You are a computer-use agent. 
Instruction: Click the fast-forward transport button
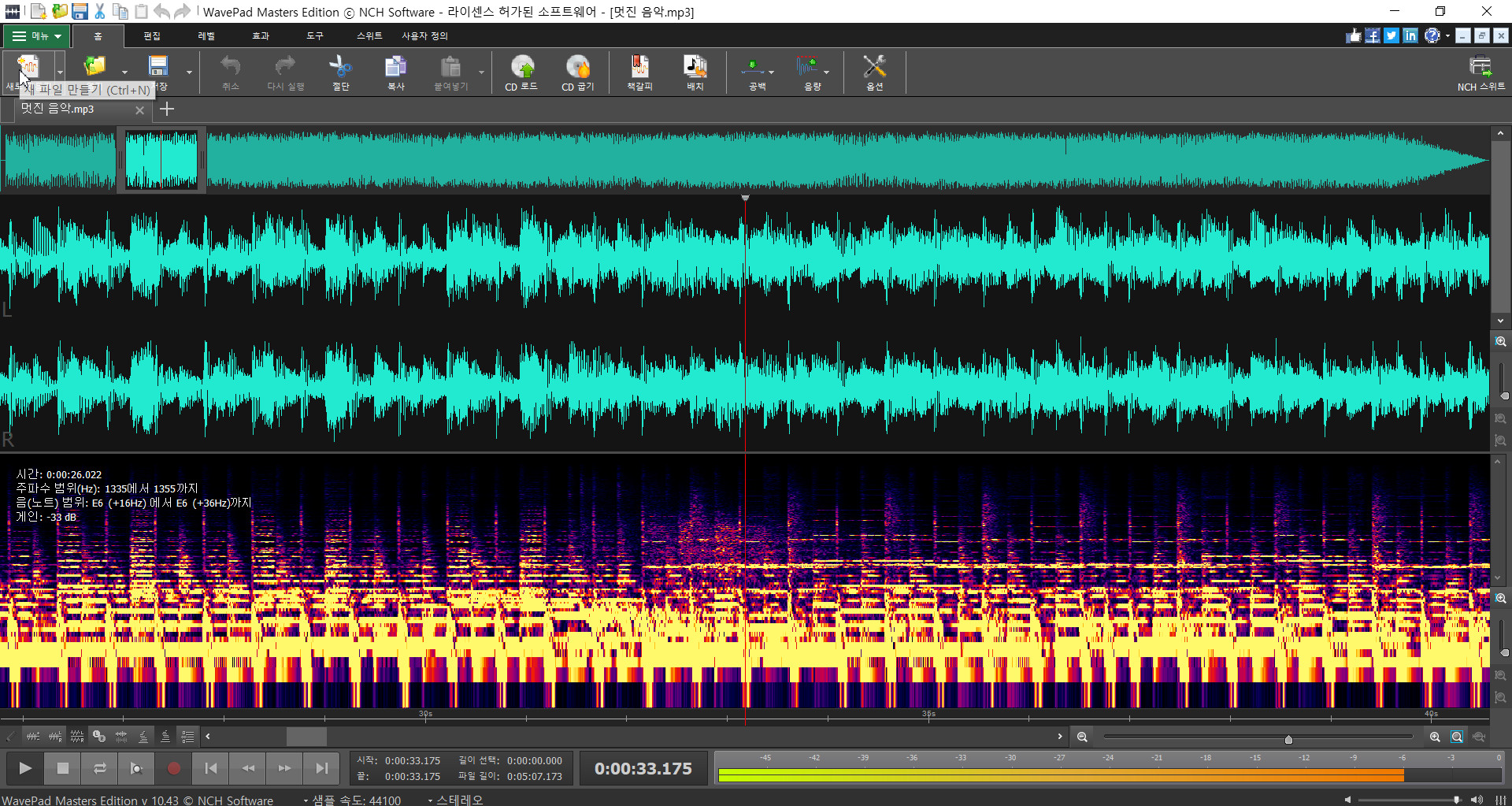pyautogui.click(x=284, y=768)
